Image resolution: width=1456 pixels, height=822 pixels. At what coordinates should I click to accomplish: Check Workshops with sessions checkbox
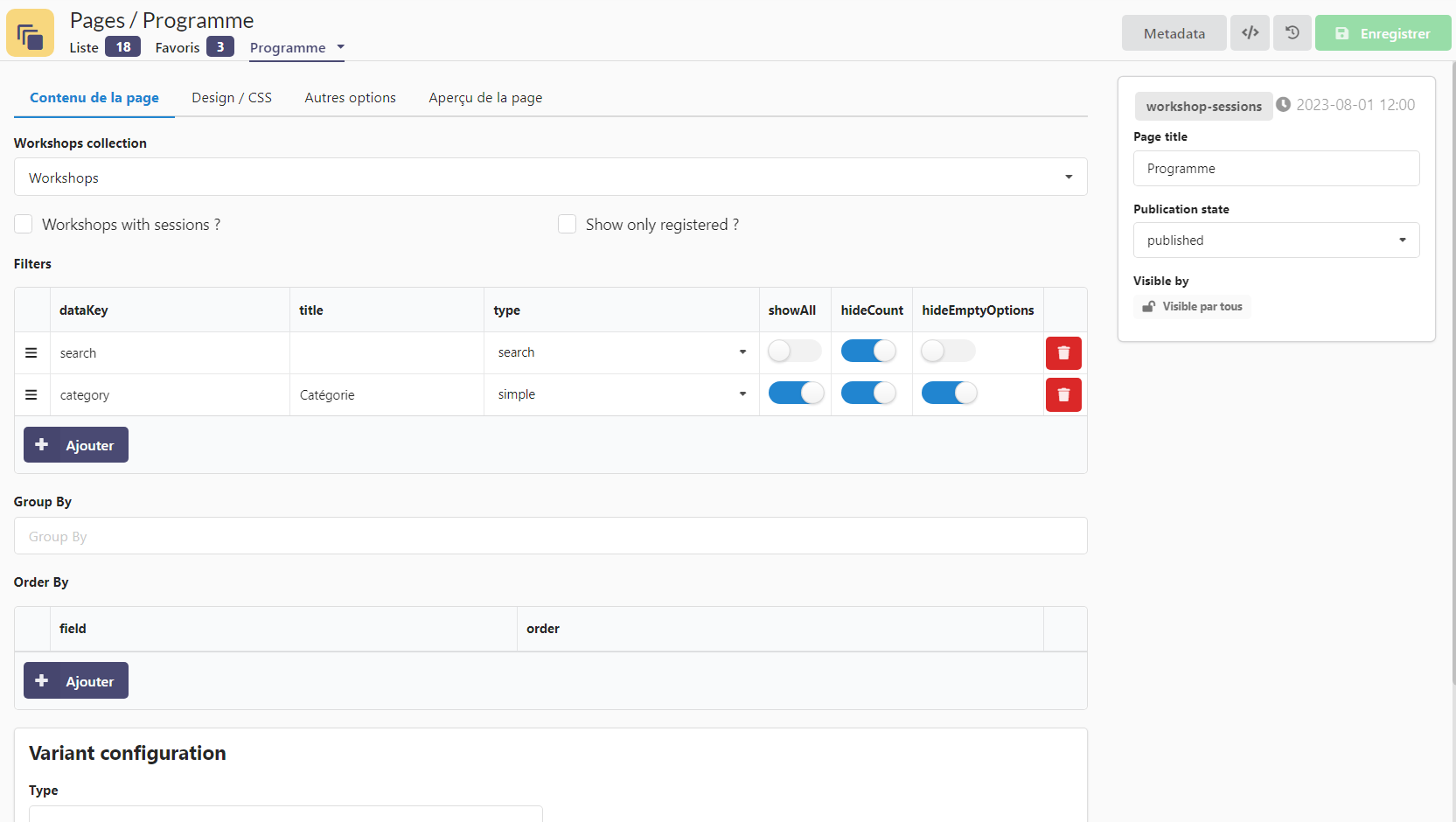(x=24, y=225)
